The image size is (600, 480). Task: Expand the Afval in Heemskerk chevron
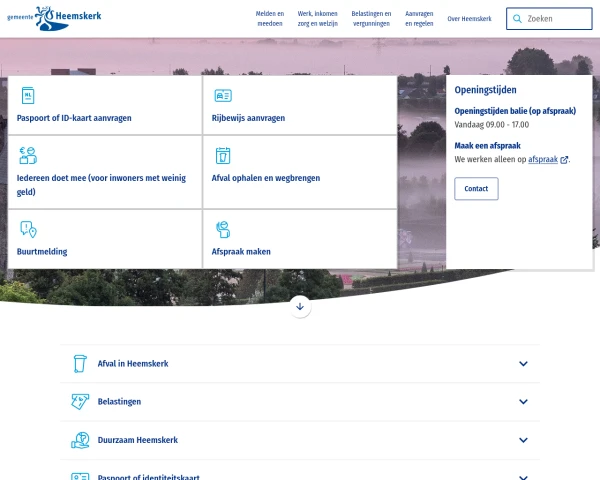pyautogui.click(x=523, y=364)
